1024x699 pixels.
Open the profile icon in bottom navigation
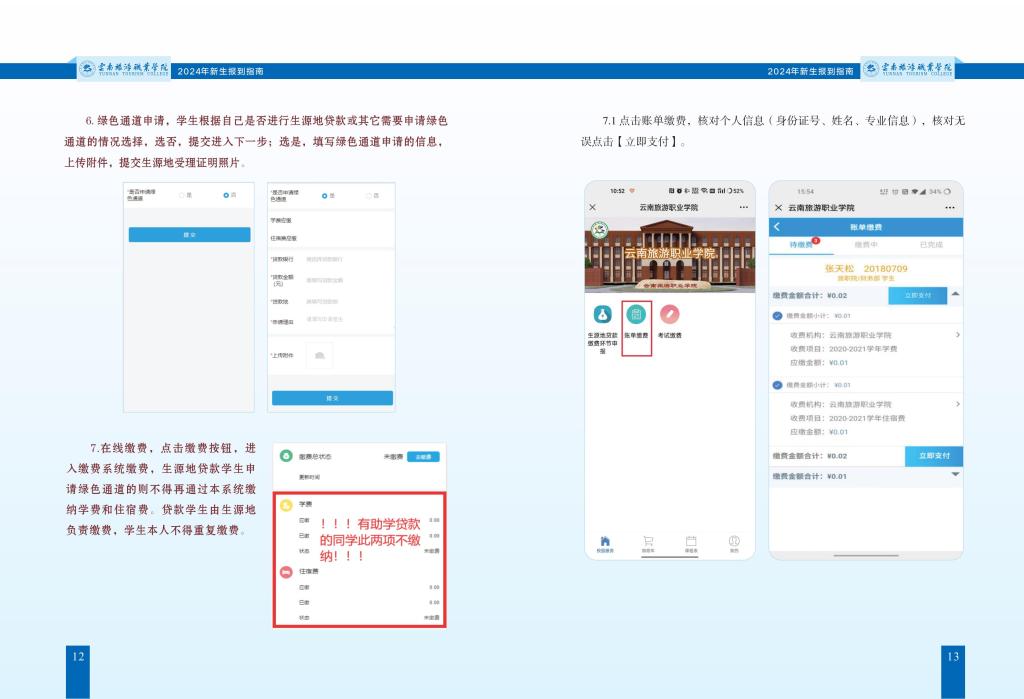click(x=734, y=541)
